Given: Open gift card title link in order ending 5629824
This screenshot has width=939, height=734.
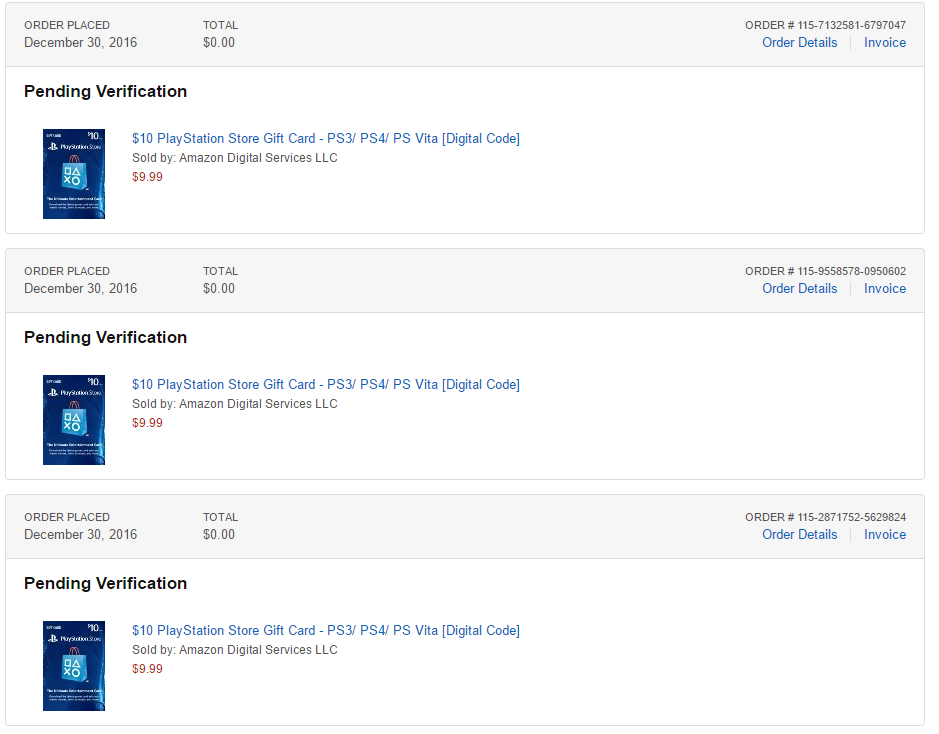Looking at the screenshot, I should click(326, 630).
